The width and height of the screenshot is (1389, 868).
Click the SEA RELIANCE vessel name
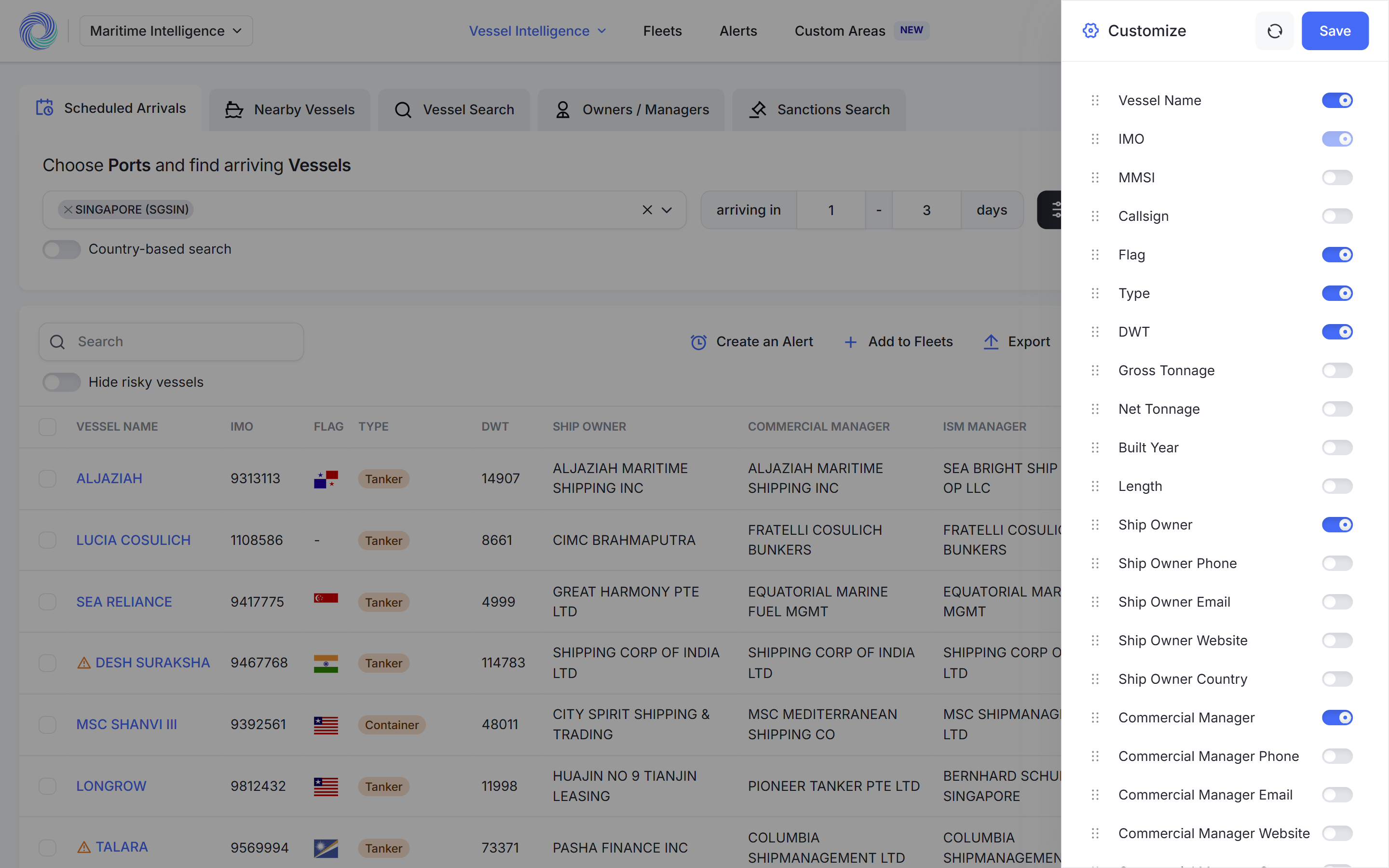[124, 602]
